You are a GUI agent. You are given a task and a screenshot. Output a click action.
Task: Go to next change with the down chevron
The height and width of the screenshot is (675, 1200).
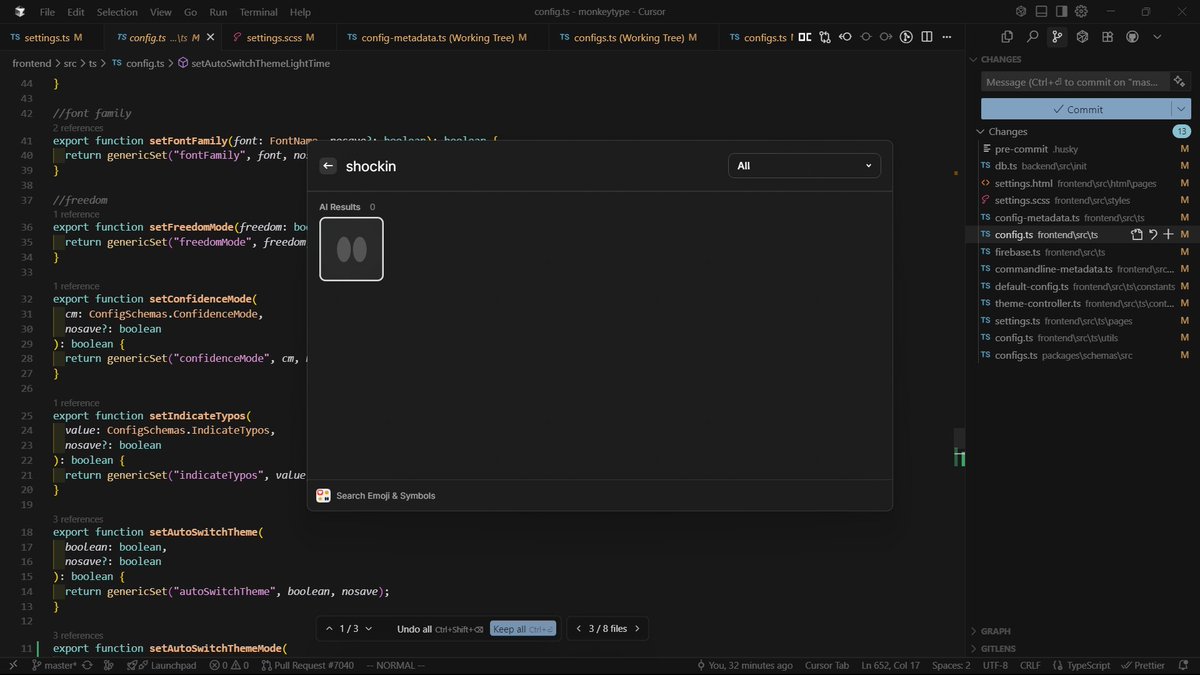[x=369, y=629]
